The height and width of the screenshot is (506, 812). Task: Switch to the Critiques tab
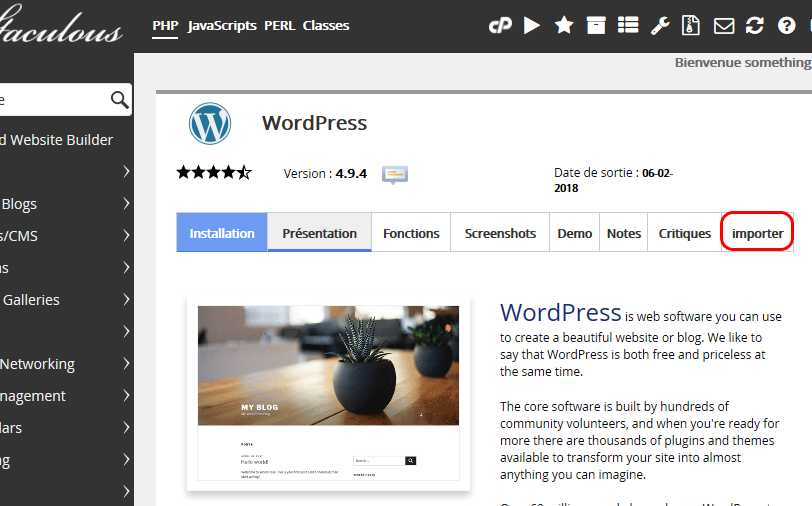[x=685, y=233]
